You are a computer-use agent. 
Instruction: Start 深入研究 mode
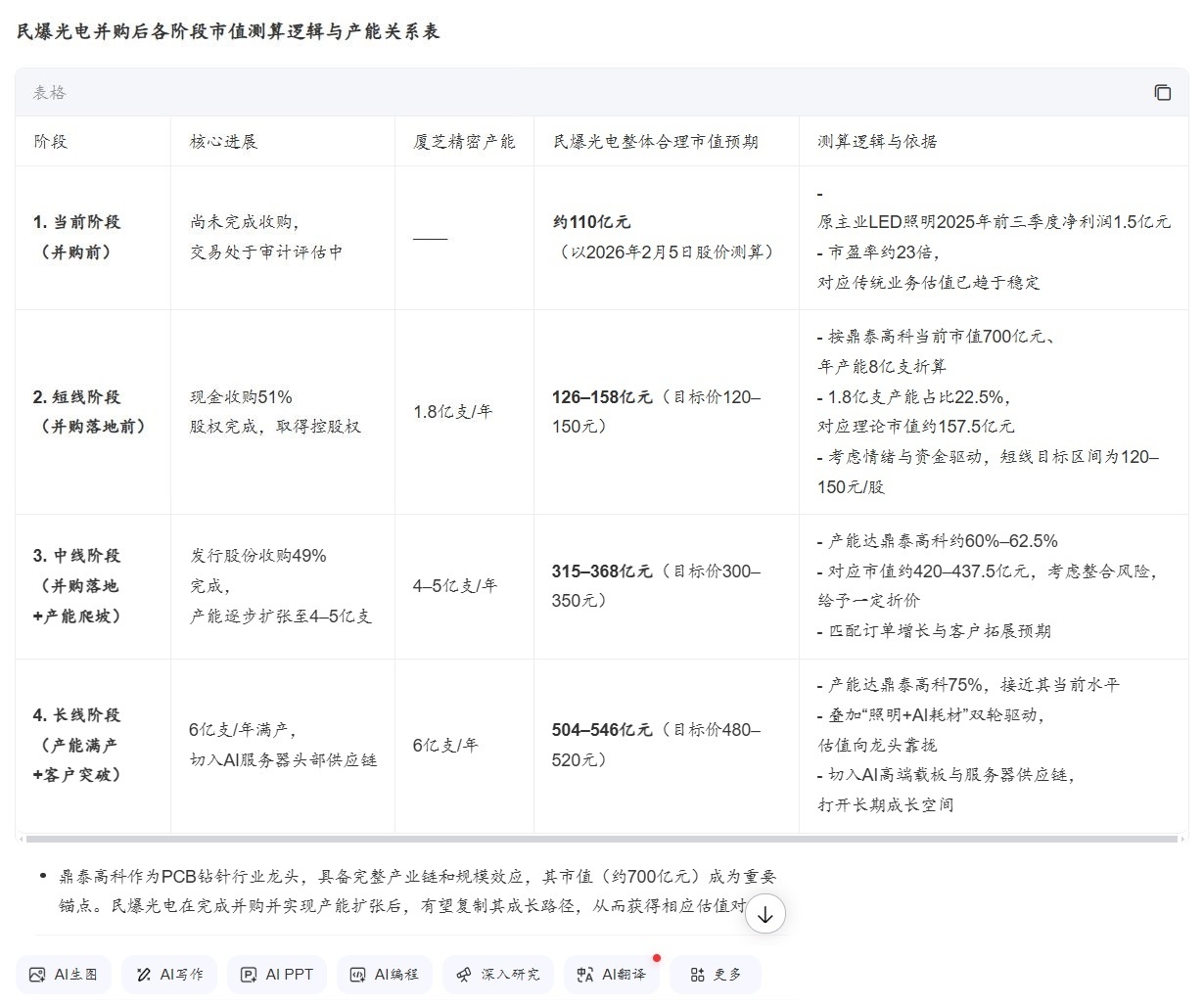coord(497,975)
